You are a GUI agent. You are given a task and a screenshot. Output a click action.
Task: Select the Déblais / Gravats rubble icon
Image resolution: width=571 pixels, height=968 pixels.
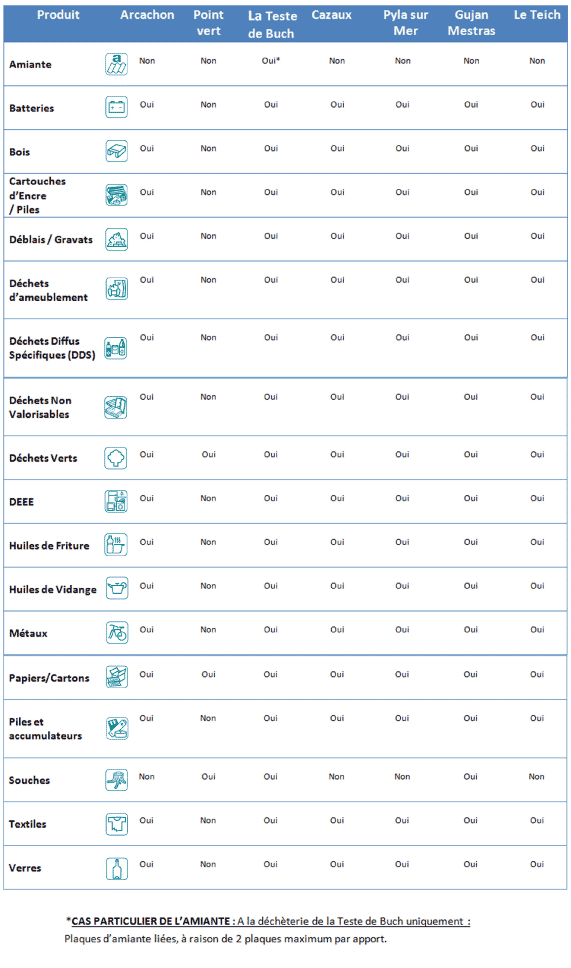tap(116, 239)
